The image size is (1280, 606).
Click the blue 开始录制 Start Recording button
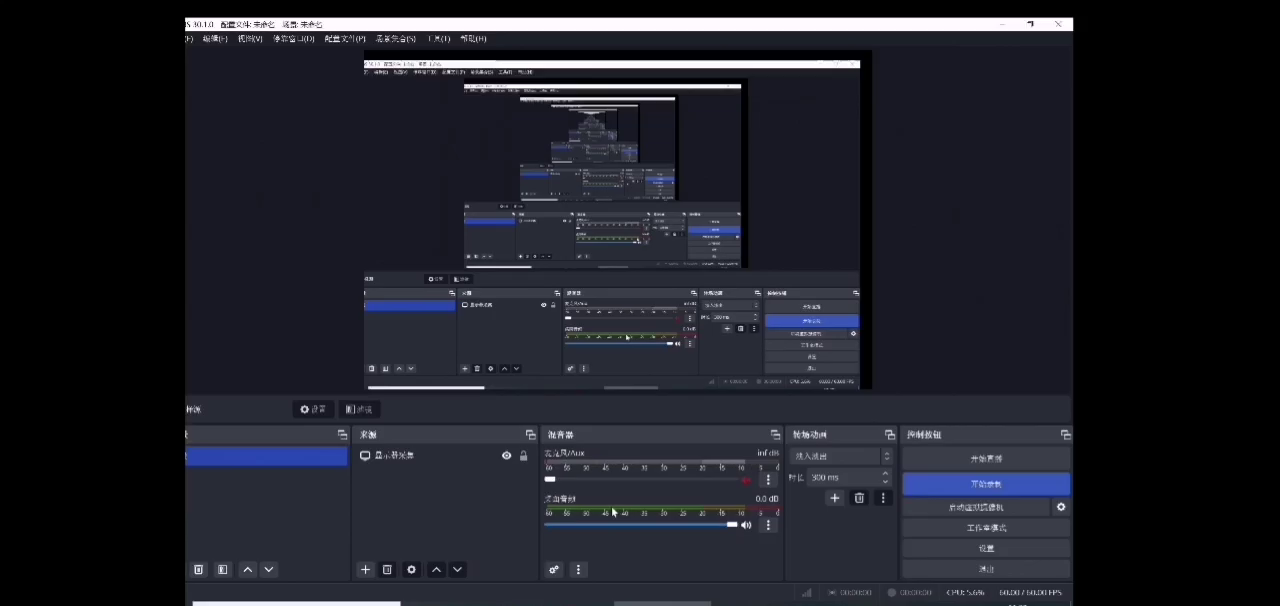click(x=986, y=484)
